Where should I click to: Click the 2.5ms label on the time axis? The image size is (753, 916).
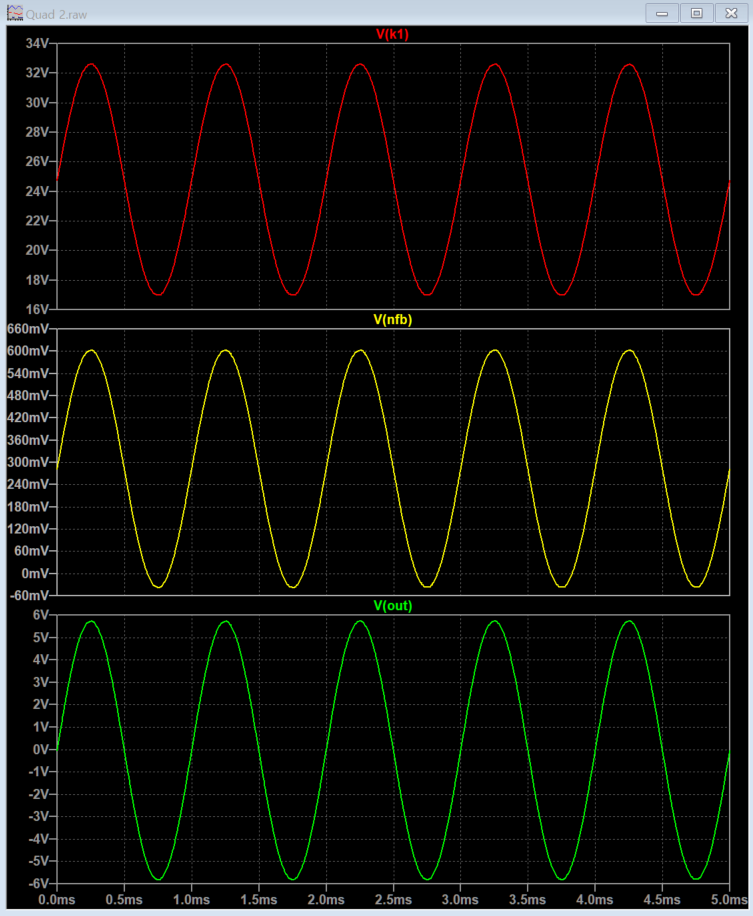[393, 902]
